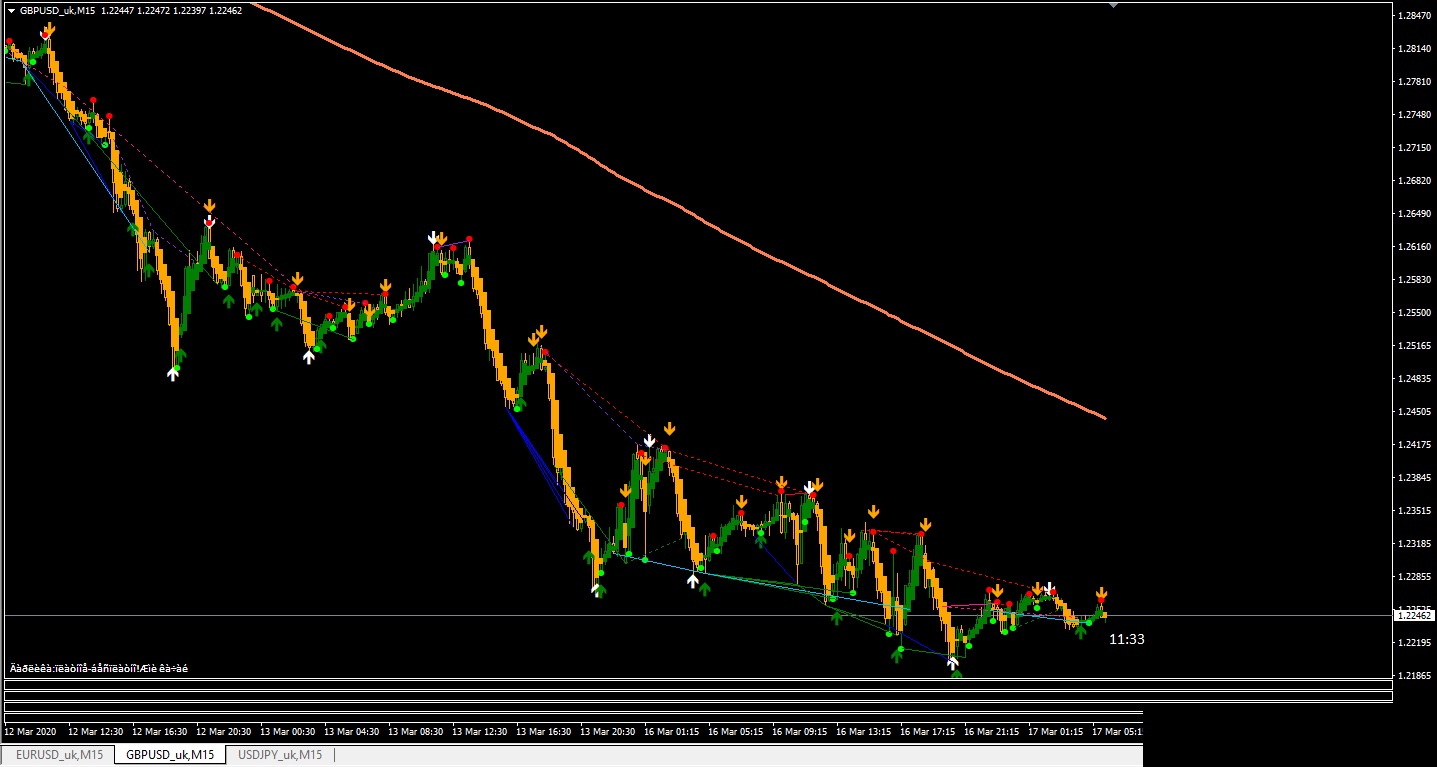Click price scale value 1.21865
The width and height of the screenshot is (1437, 767).
coord(1414,676)
